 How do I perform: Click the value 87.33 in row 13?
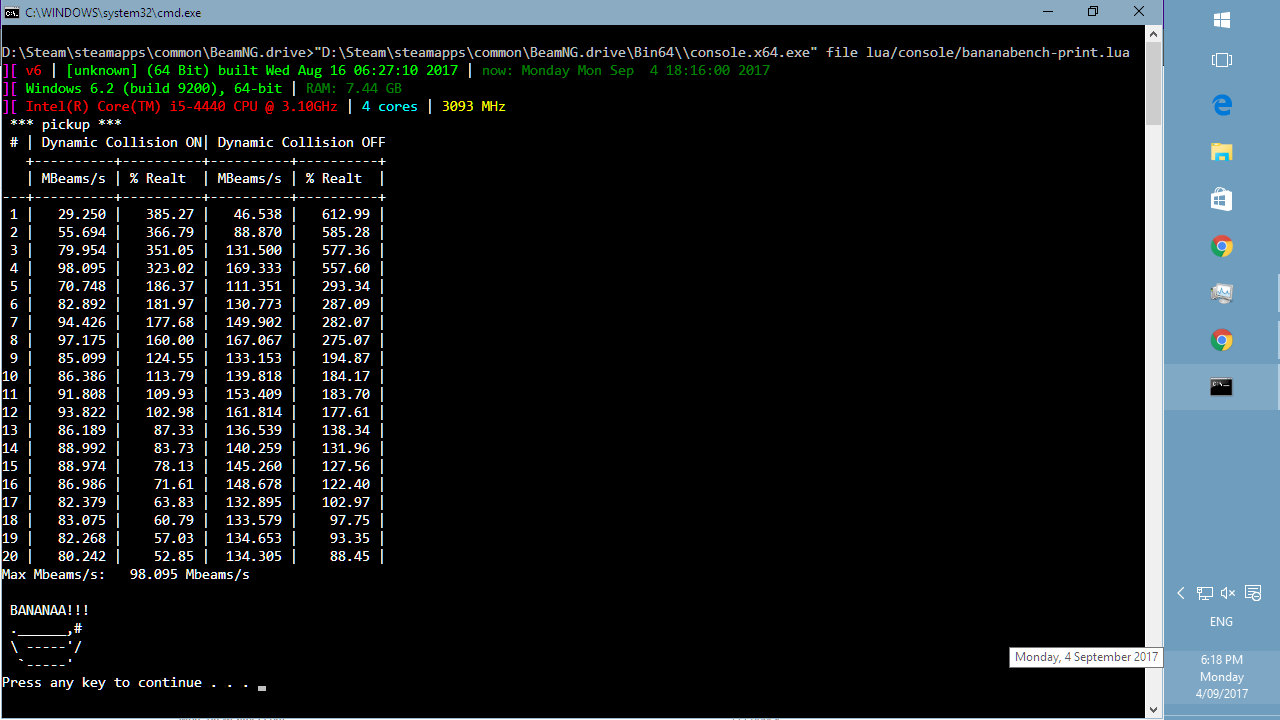174,430
